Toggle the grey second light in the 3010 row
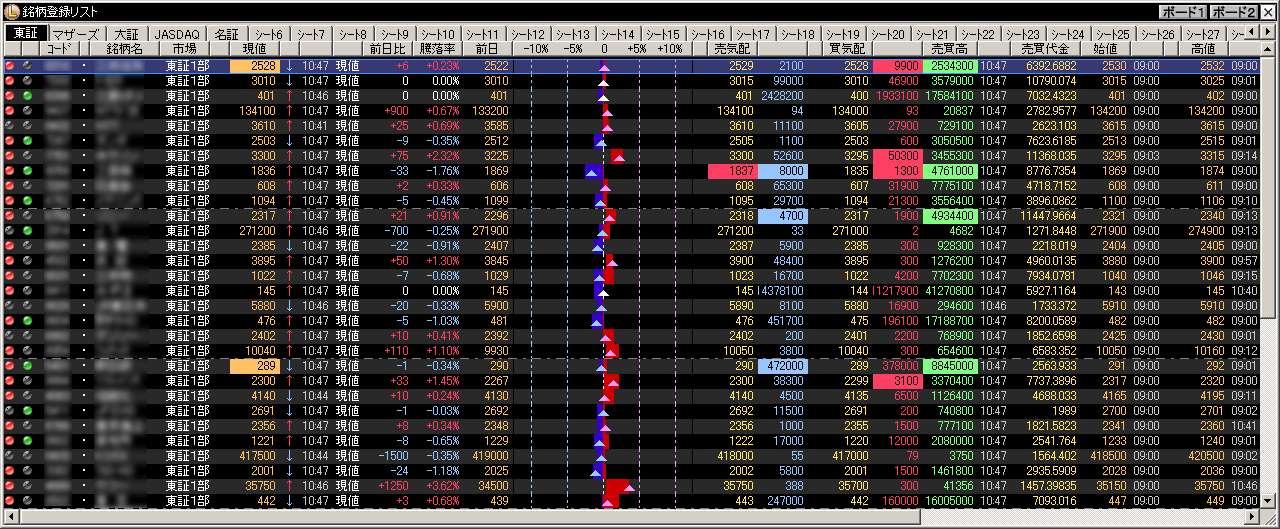The image size is (1280, 529). point(27,81)
